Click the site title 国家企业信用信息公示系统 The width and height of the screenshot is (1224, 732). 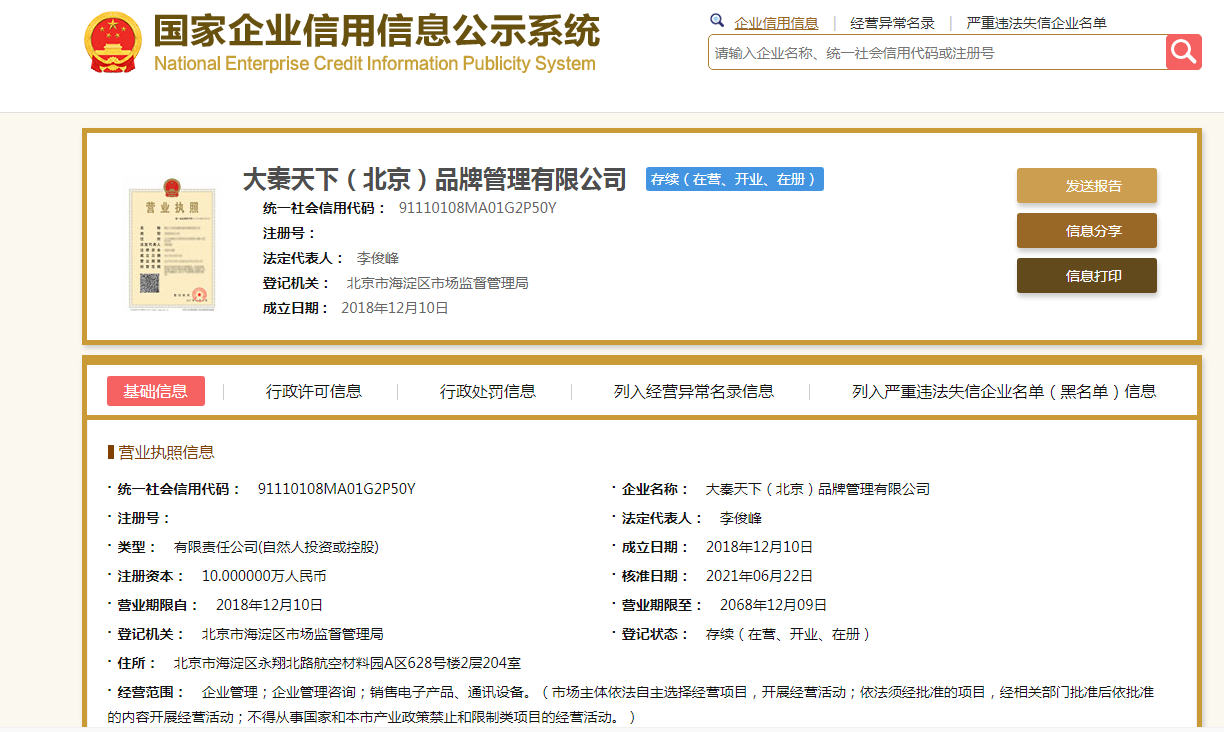tap(376, 33)
